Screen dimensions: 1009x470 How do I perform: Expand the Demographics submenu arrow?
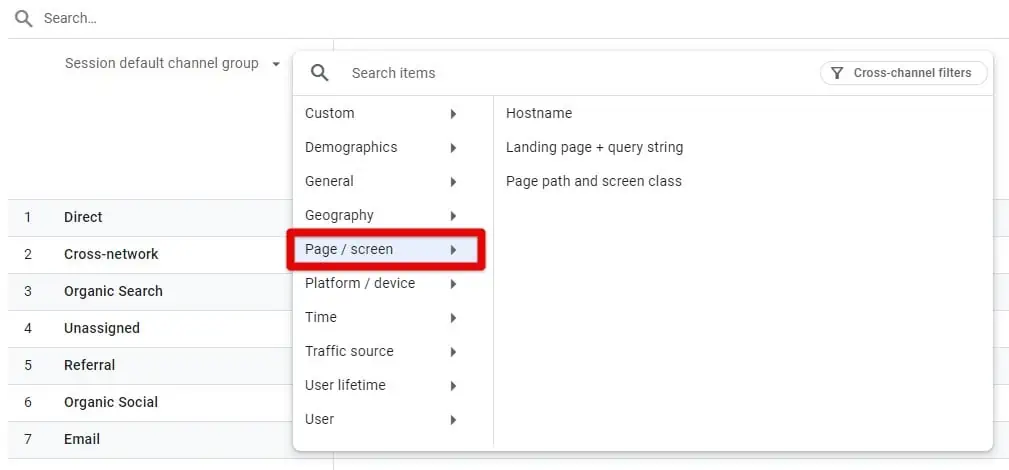tap(453, 148)
